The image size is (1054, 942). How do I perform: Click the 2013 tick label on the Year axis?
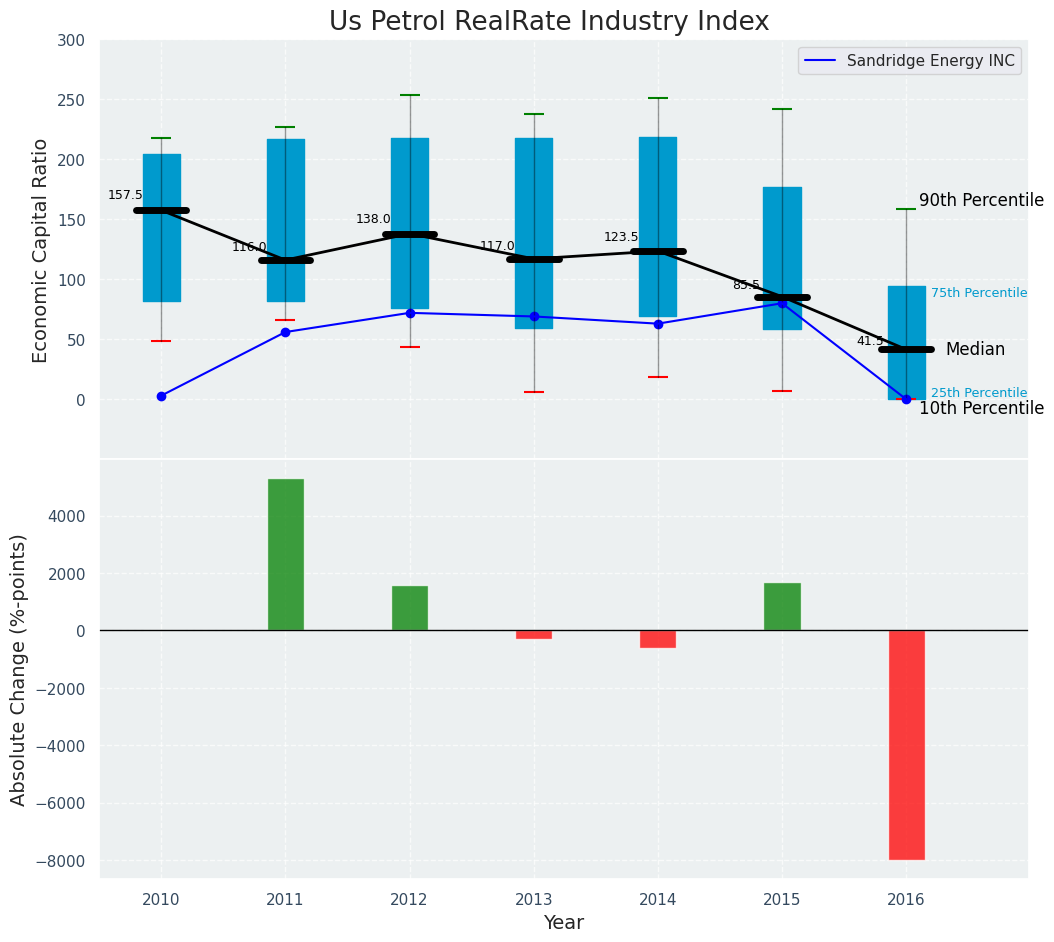pyautogui.click(x=534, y=900)
